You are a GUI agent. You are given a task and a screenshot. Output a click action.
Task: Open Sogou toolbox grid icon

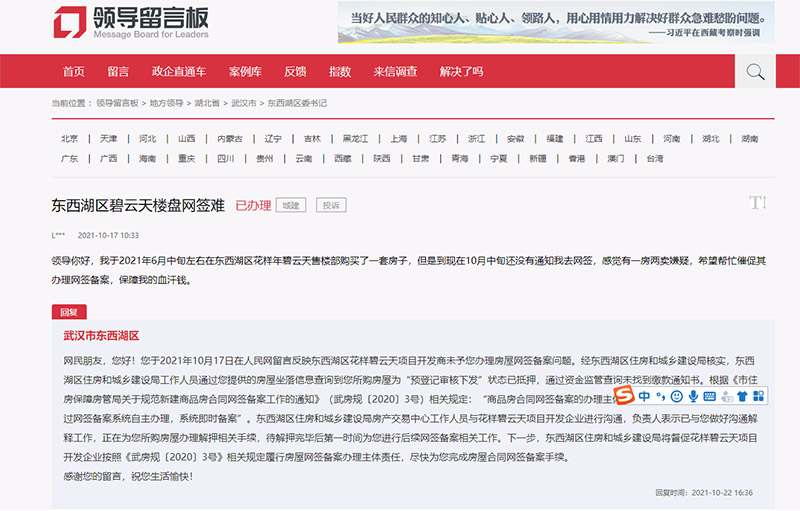pyautogui.click(x=758, y=397)
